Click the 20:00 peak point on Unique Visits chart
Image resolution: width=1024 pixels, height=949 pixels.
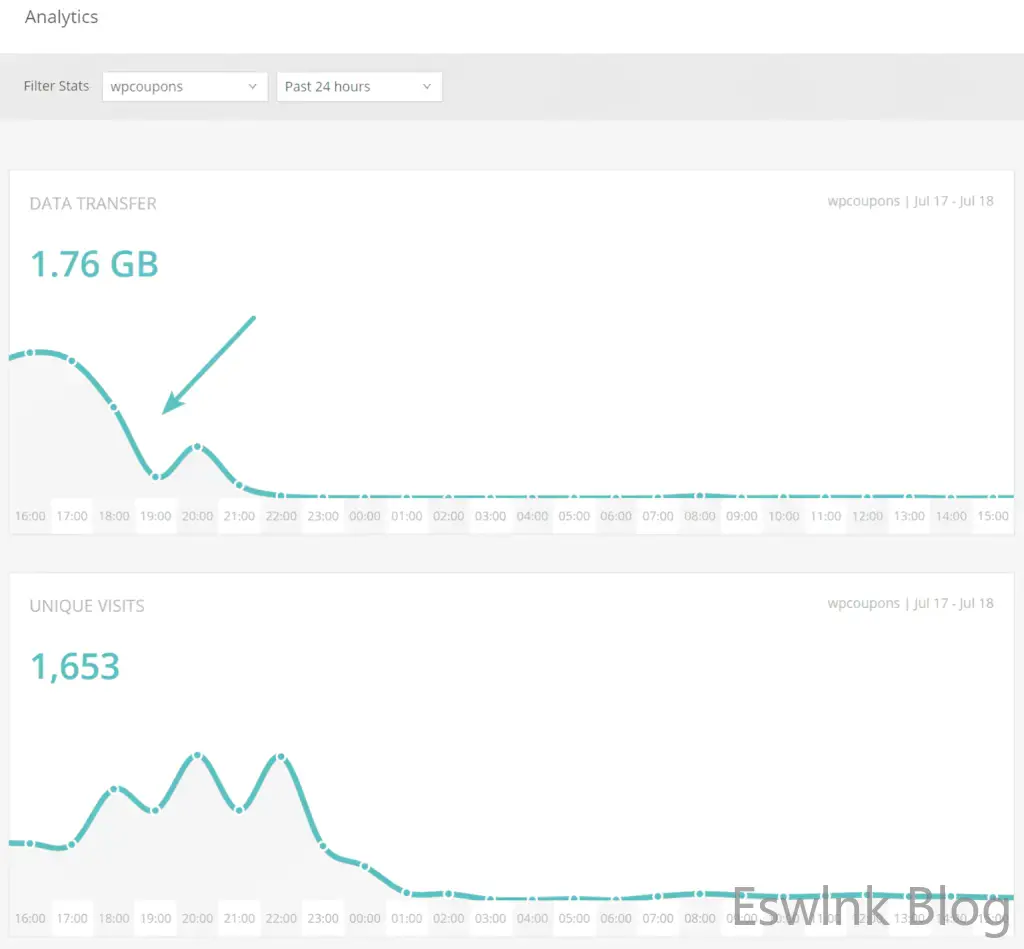click(198, 755)
